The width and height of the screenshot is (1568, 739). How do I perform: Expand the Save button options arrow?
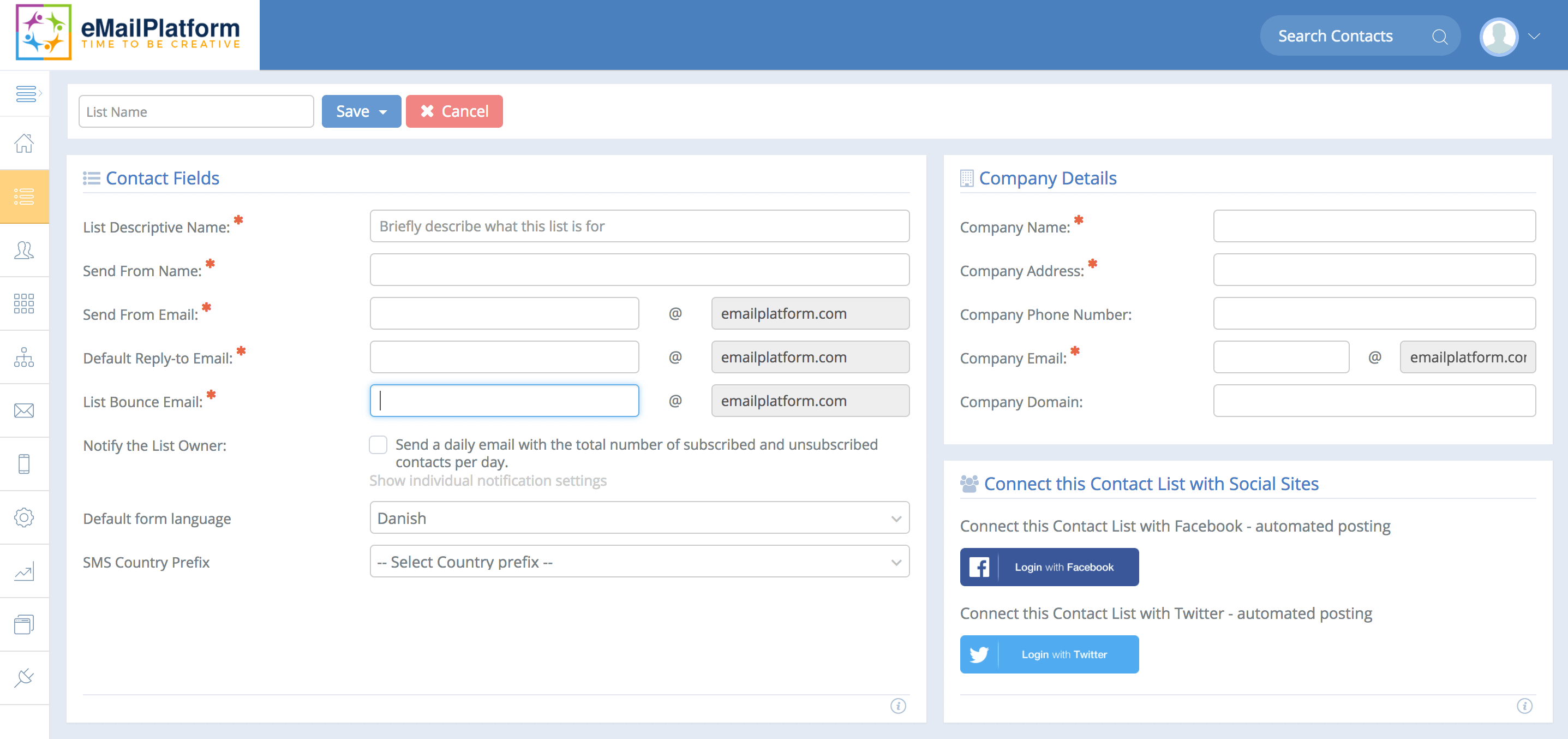click(384, 111)
